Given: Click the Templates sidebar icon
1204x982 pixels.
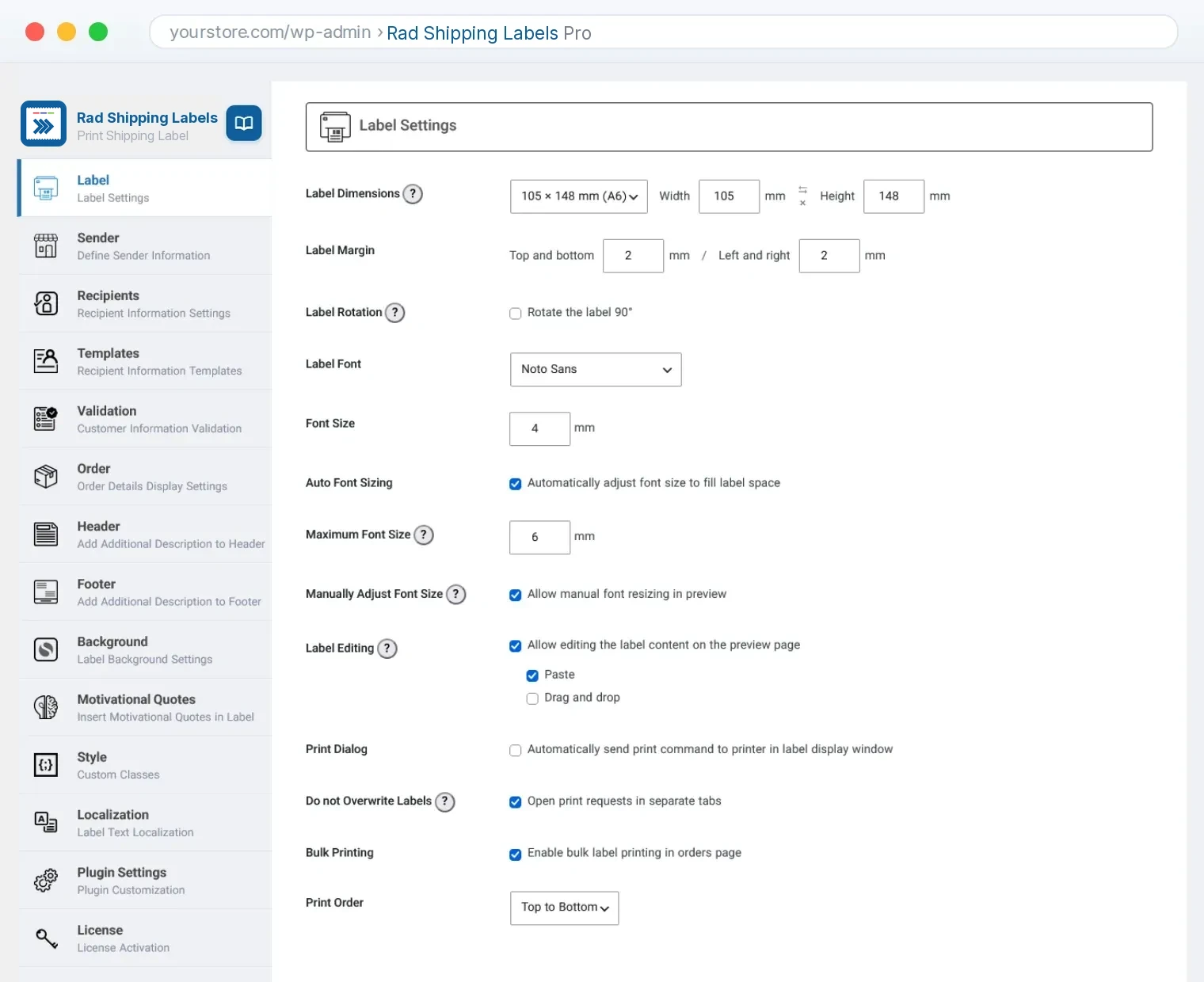Looking at the screenshot, I should tap(46, 361).
